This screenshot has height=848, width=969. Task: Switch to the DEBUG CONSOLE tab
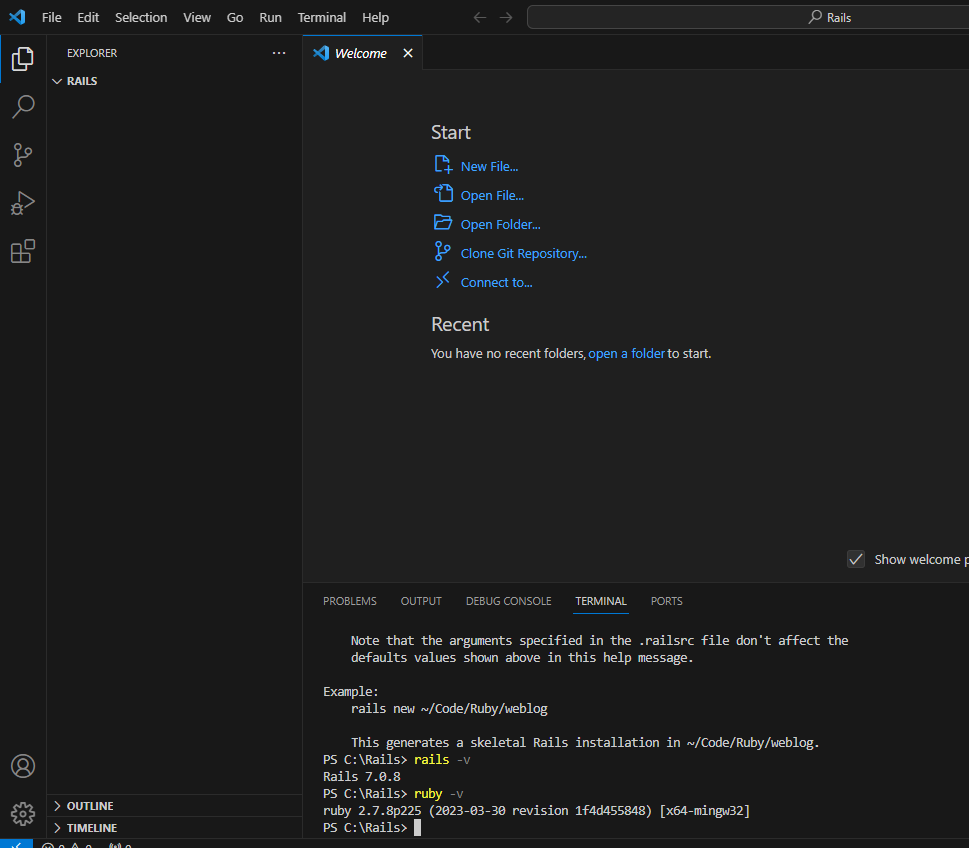509,601
